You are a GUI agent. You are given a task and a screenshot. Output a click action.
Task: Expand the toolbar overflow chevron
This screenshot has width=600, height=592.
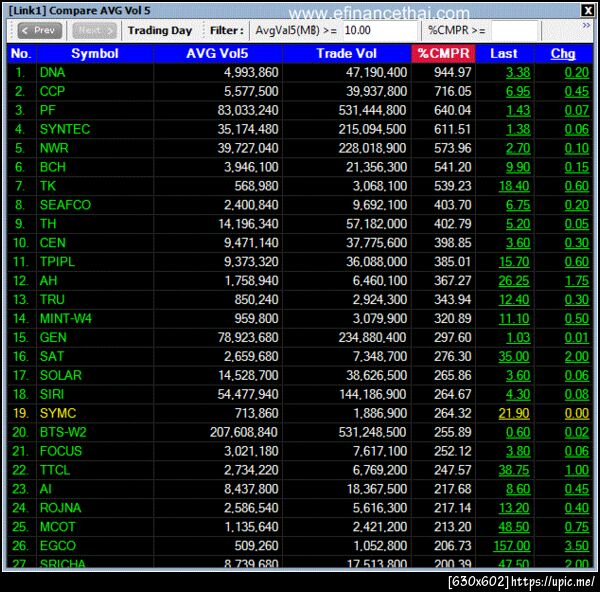click(x=586, y=26)
